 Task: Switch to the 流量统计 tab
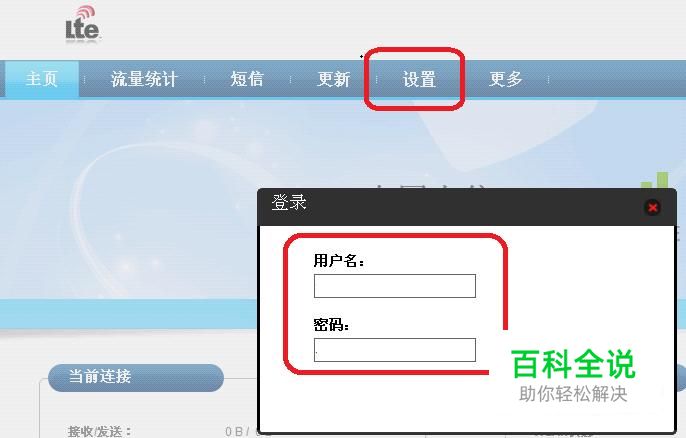(144, 79)
